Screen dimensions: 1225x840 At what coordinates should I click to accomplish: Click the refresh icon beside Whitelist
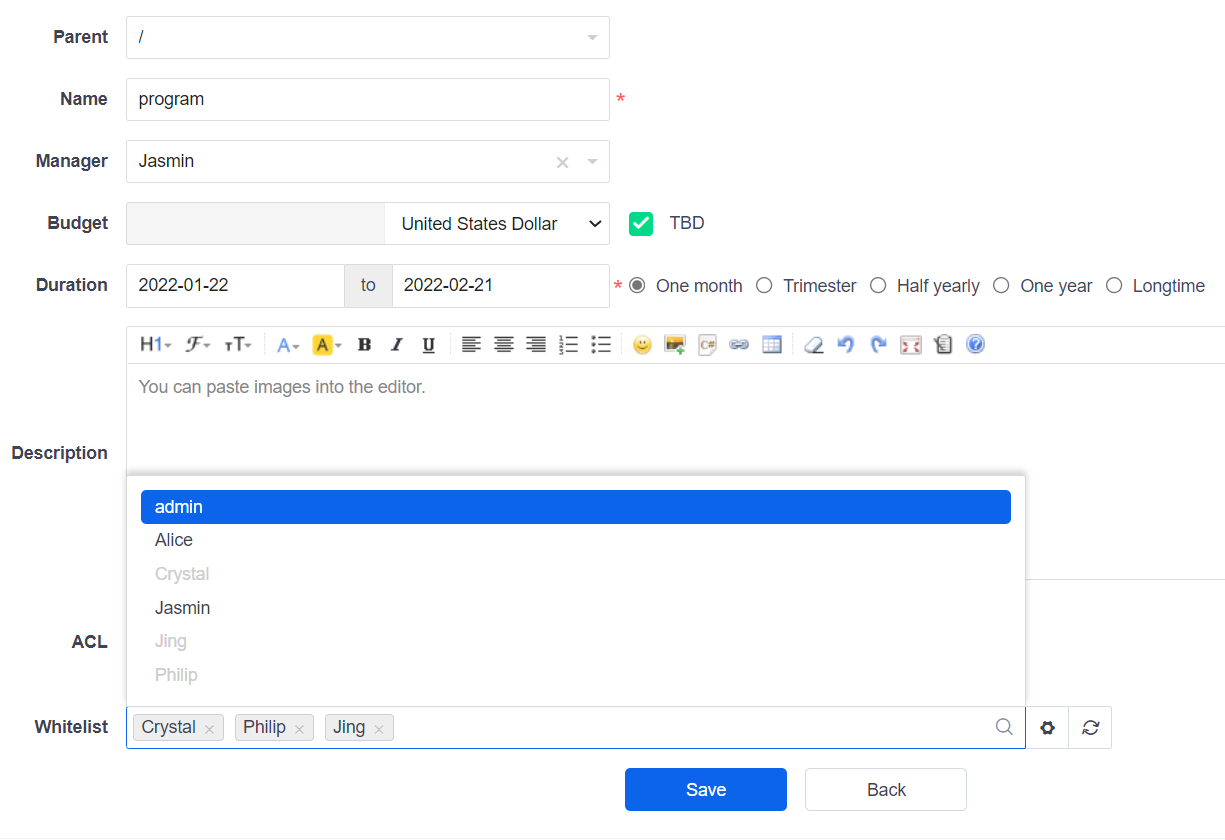pos(1090,728)
